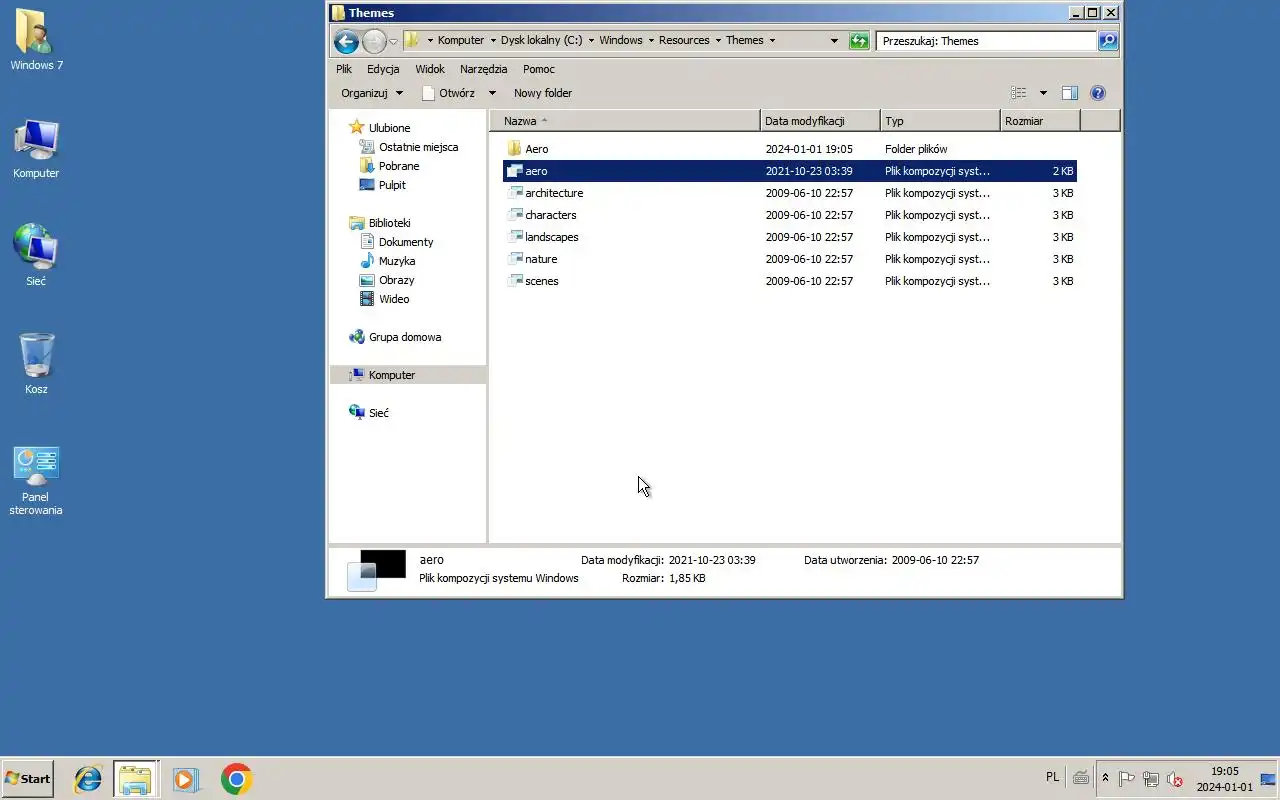Screen dimensions: 1280x800
Task: Expand the arrow after Komputer in address bar
Action: click(491, 41)
